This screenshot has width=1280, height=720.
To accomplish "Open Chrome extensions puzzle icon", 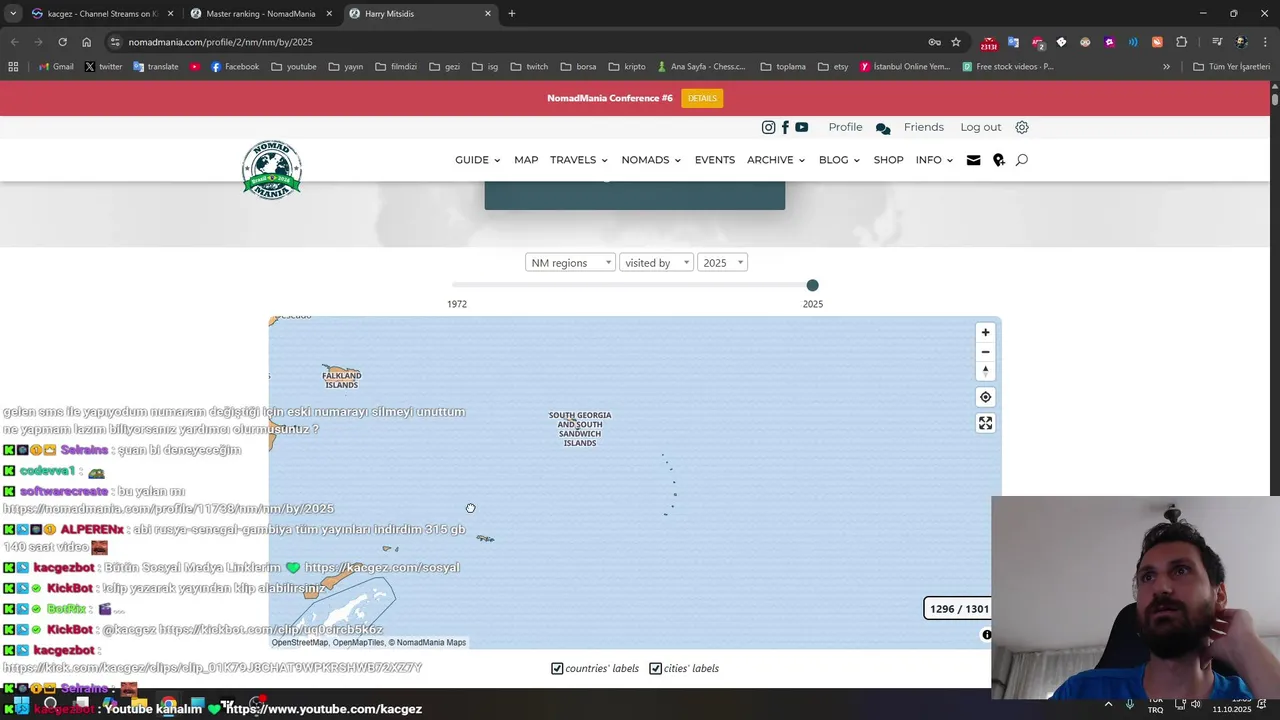I will [1181, 42].
